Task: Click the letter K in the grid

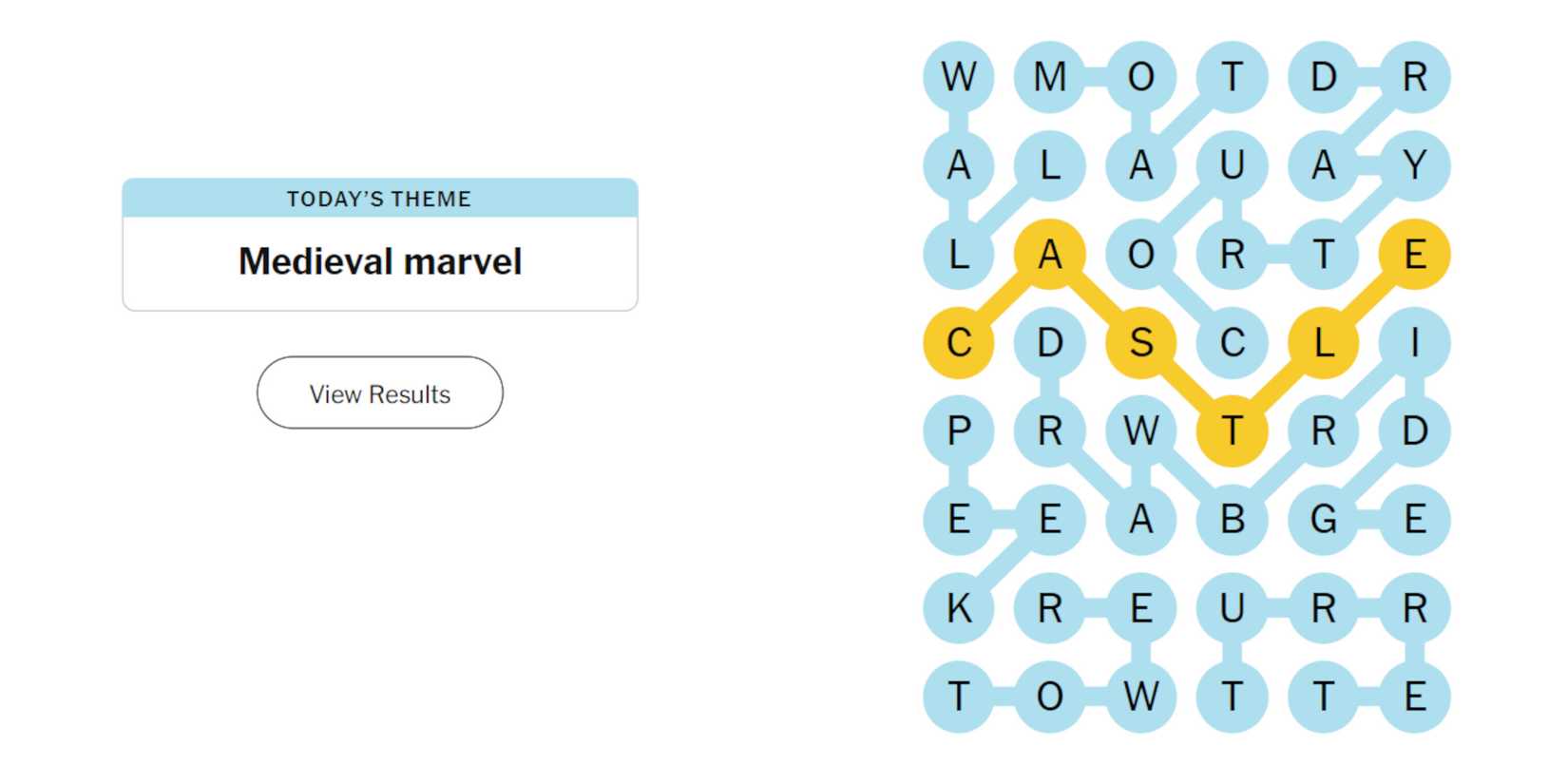Action: [x=958, y=607]
